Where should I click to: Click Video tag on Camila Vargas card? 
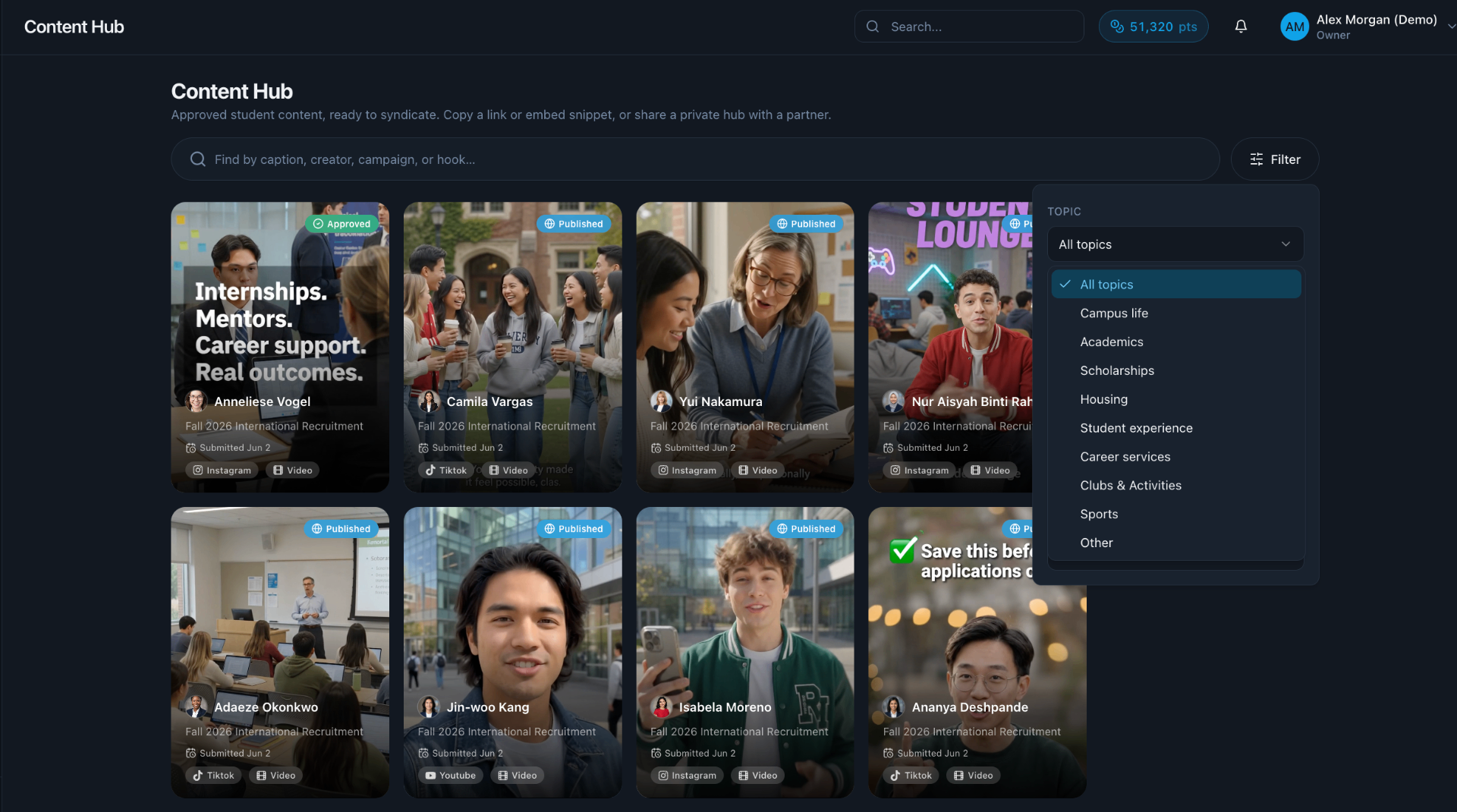[x=508, y=471]
